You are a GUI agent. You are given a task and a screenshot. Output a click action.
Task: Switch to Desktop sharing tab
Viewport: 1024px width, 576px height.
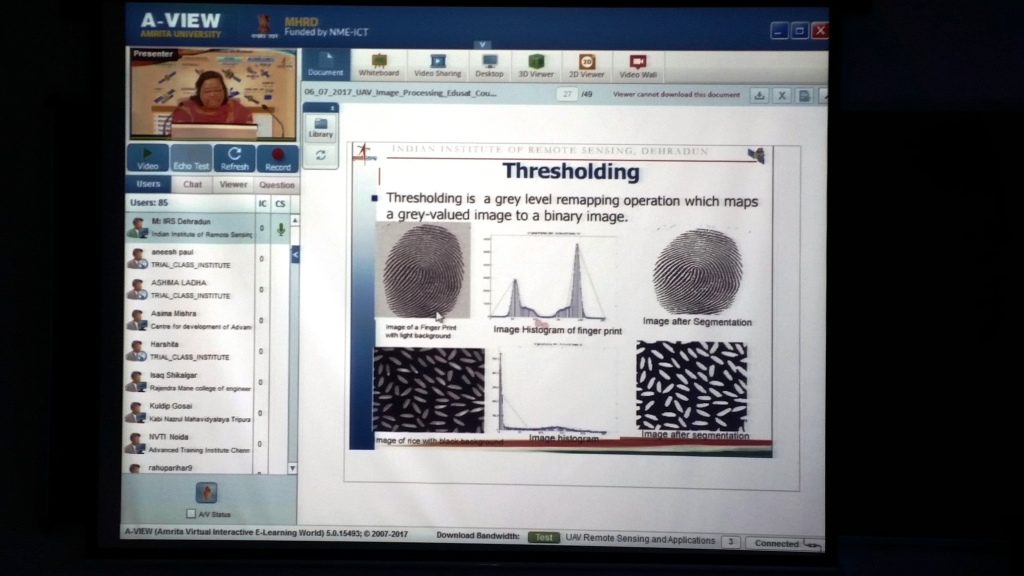click(x=489, y=65)
